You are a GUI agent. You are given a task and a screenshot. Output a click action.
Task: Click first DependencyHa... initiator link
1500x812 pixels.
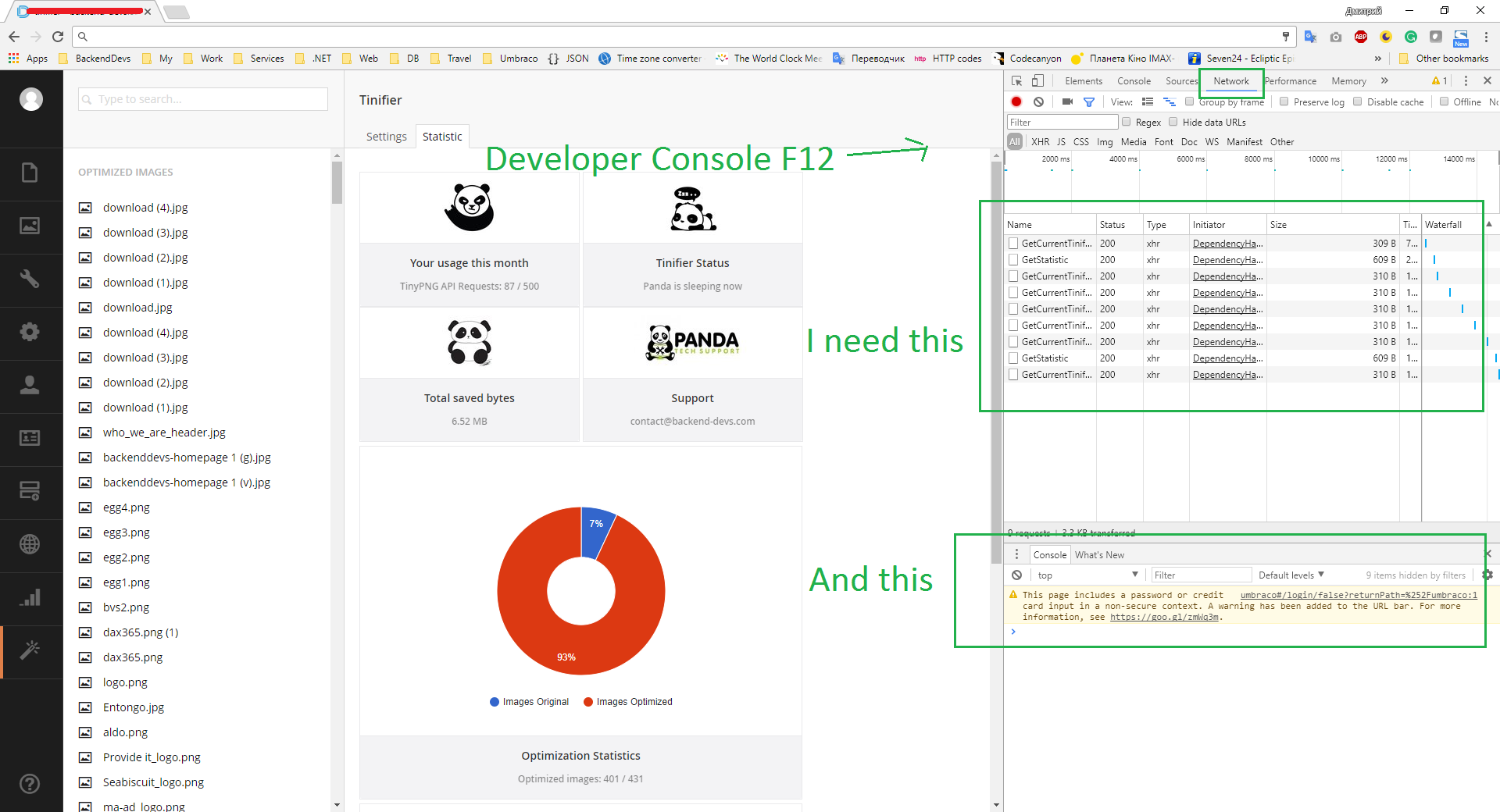[x=1227, y=244]
